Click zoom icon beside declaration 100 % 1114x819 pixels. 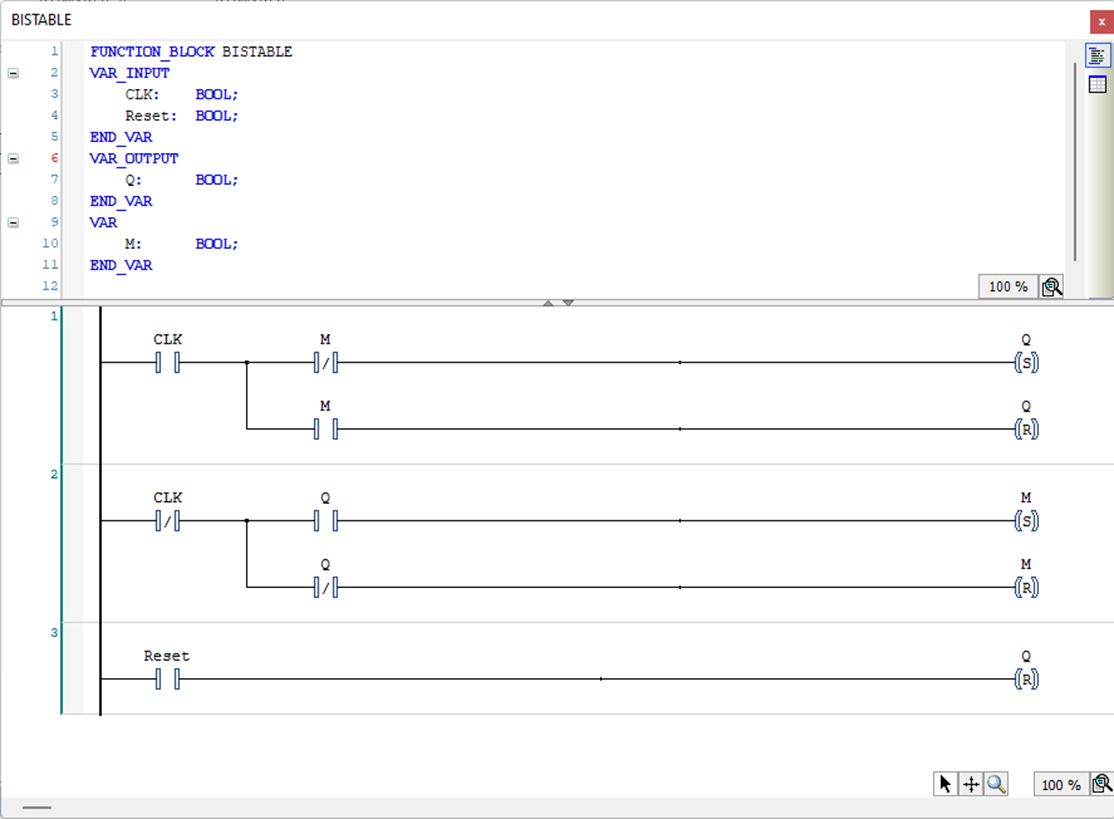(1051, 287)
